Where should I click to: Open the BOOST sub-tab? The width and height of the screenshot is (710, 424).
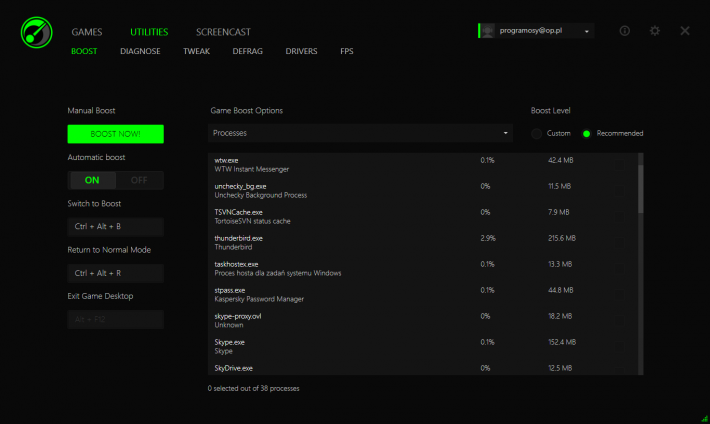click(84, 51)
